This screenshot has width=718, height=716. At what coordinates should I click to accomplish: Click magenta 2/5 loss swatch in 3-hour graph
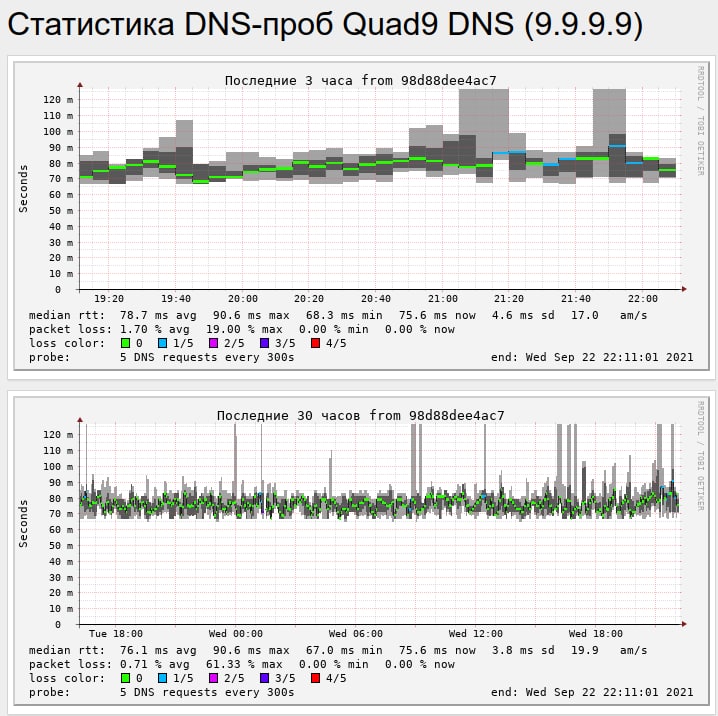(213, 343)
